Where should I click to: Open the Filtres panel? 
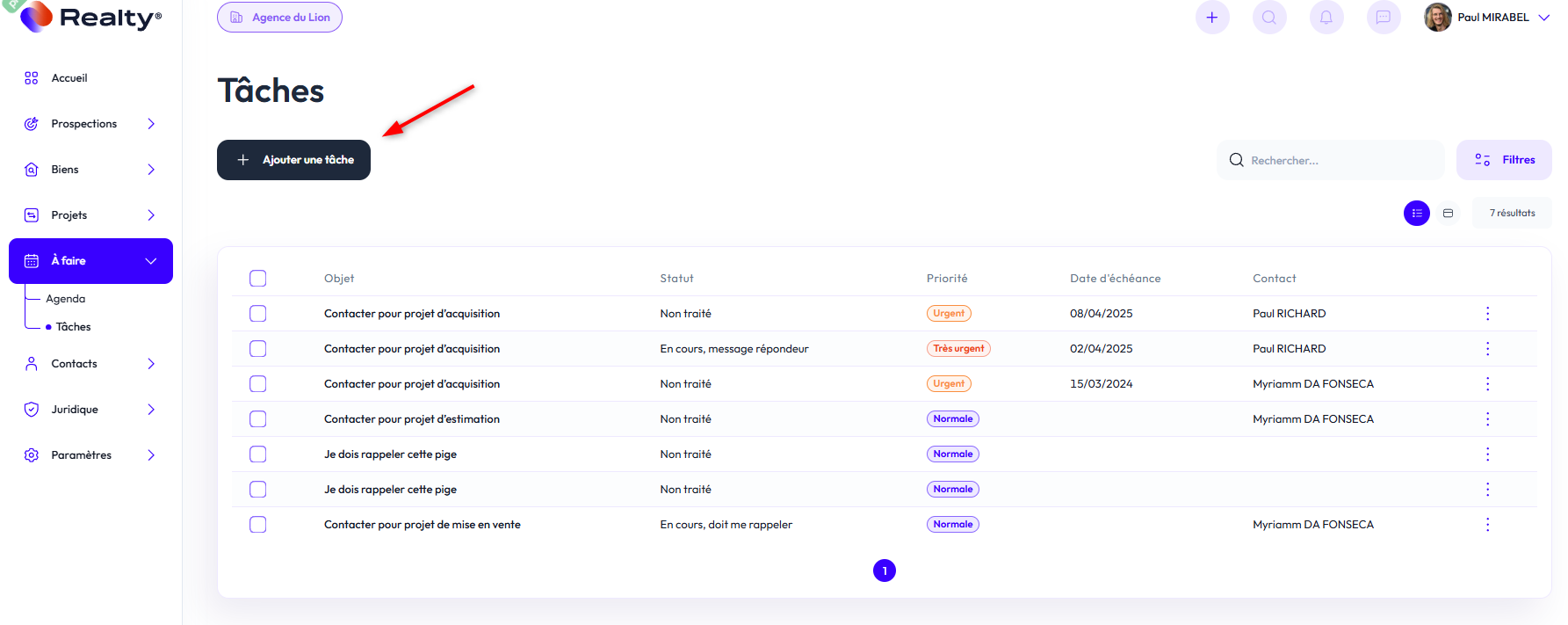pyautogui.click(x=1504, y=160)
